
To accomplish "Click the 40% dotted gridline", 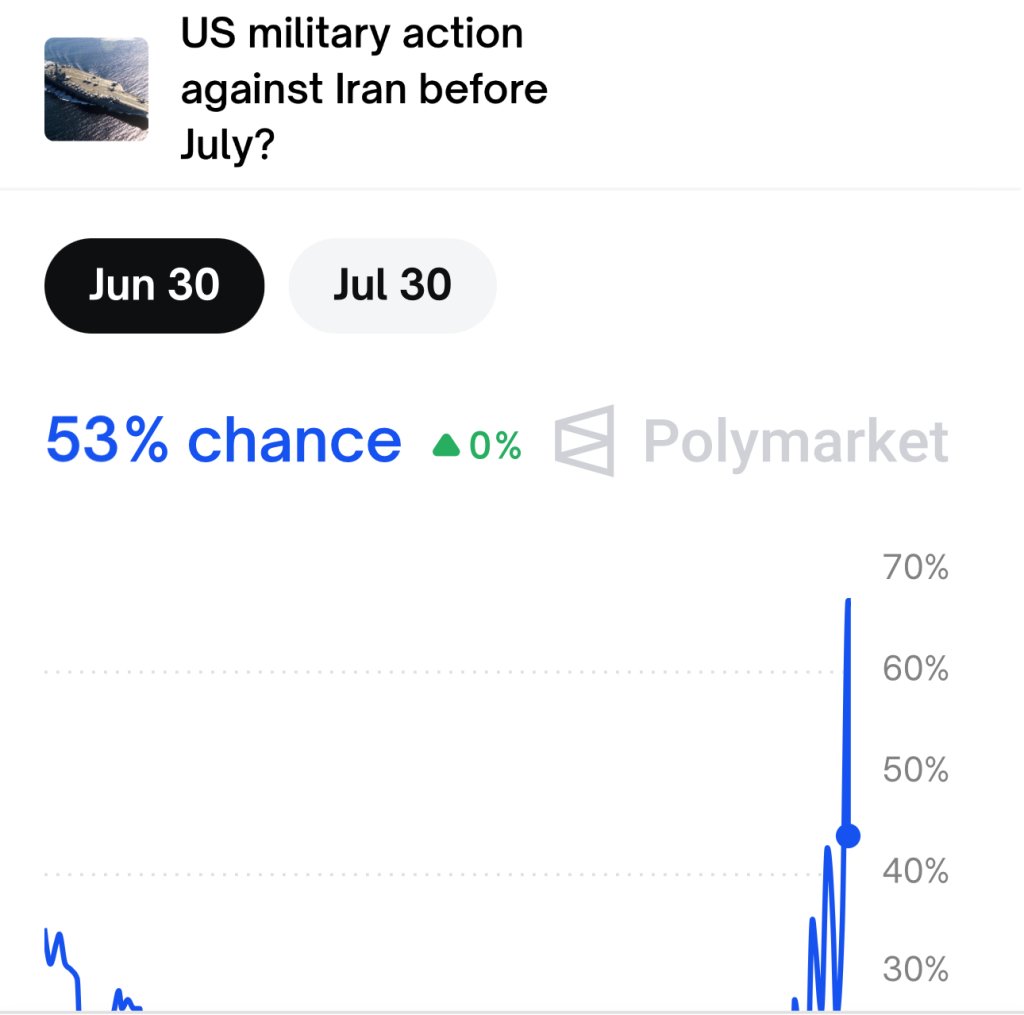I will [431, 875].
